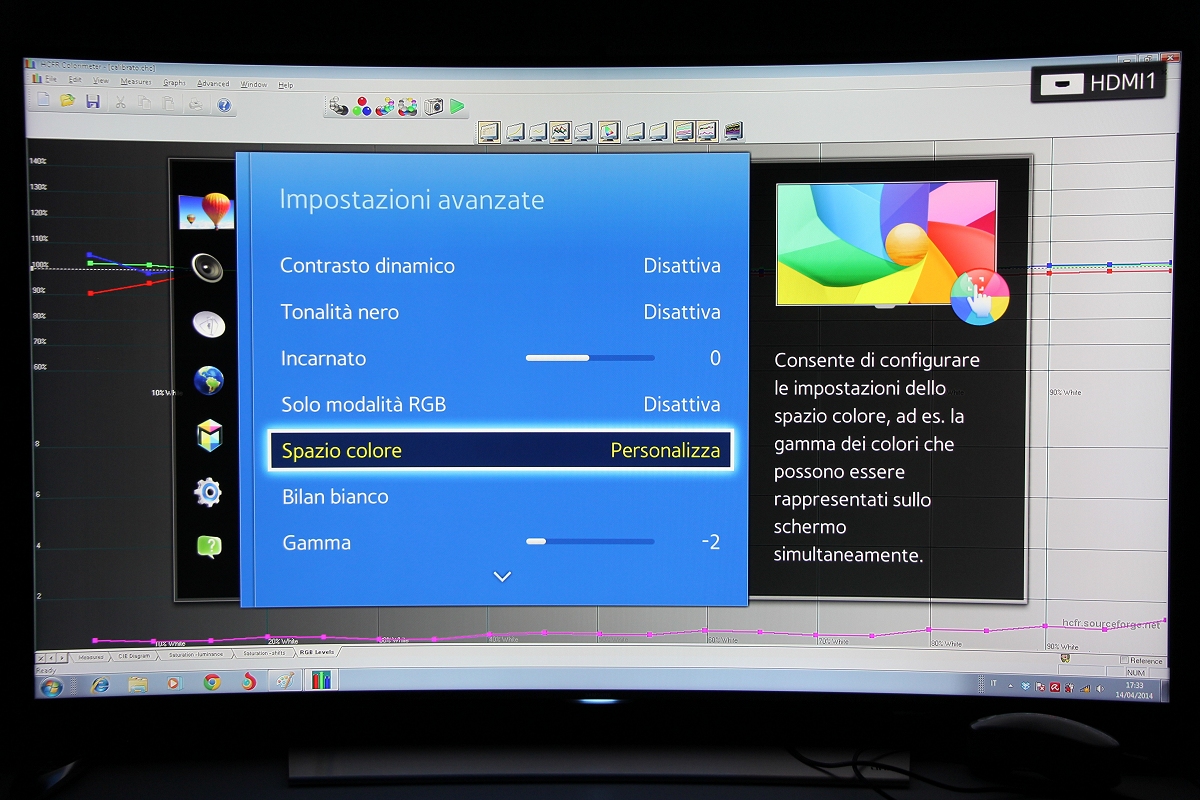Screen dimensions: 1200x800
Task: Click the green Support question mark icon
Action: point(208,547)
